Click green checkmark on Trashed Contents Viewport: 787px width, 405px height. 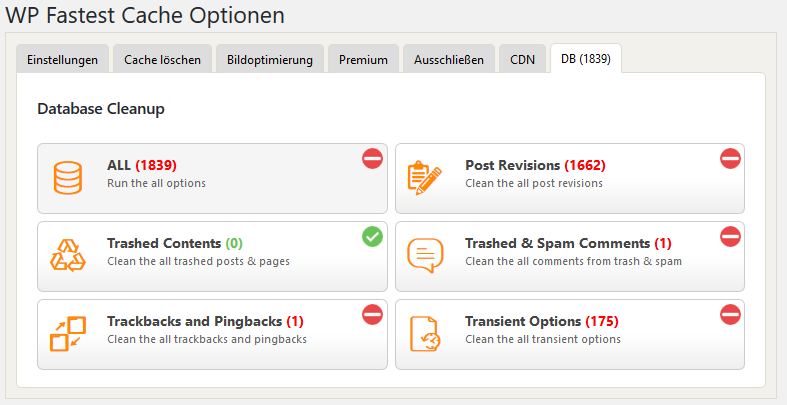pyautogui.click(x=372, y=236)
